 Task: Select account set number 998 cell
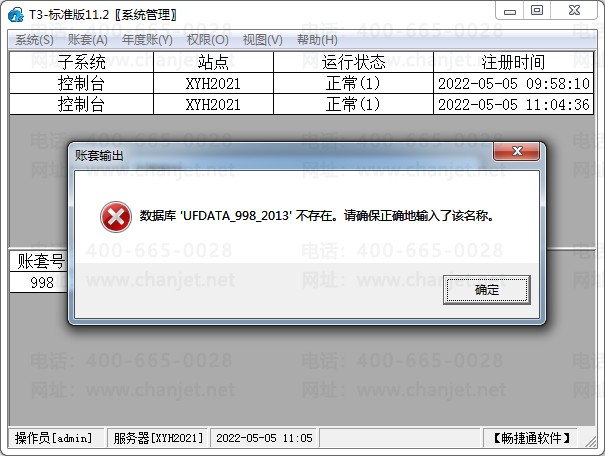pyautogui.click(x=39, y=282)
